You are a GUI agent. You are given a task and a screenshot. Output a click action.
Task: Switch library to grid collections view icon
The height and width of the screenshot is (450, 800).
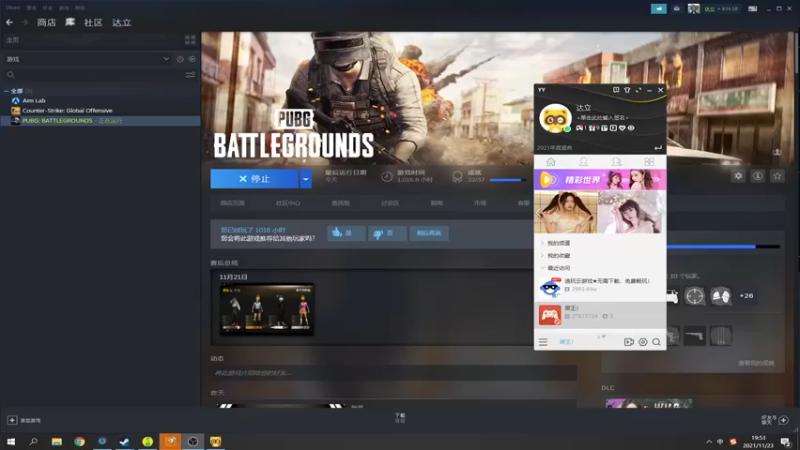[x=190, y=40]
